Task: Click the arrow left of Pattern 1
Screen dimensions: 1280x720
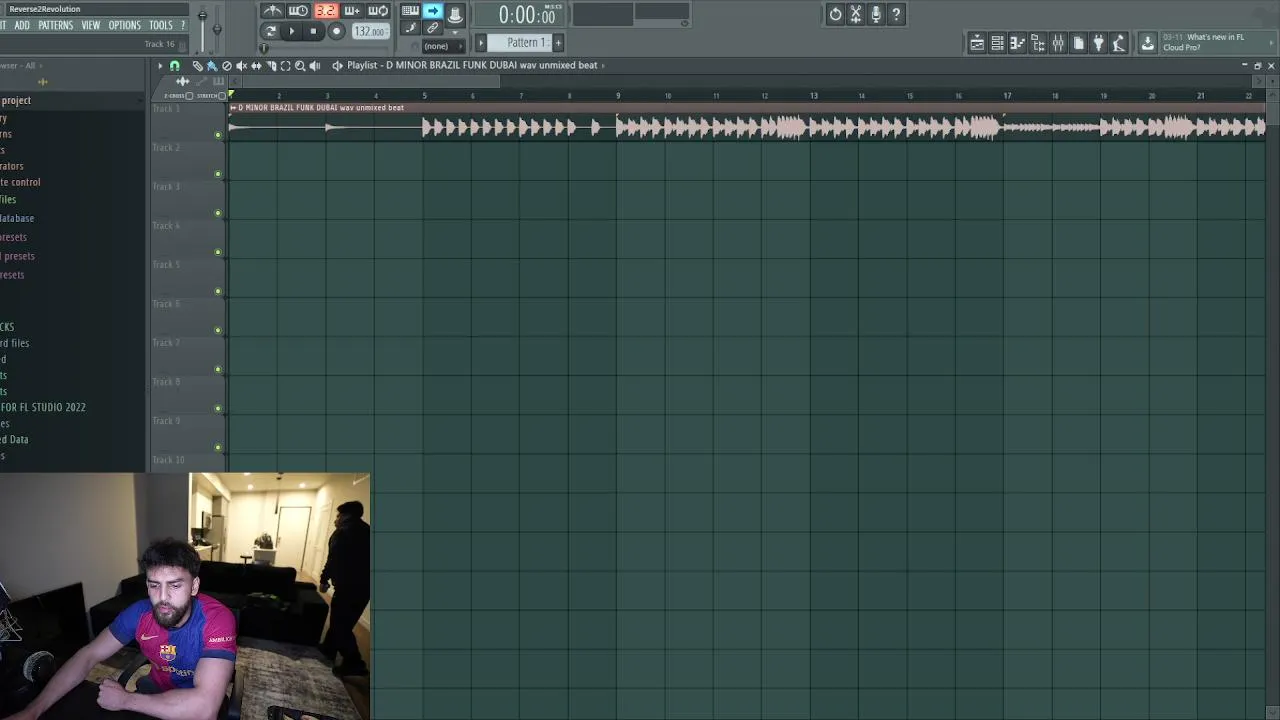Action: (481, 42)
